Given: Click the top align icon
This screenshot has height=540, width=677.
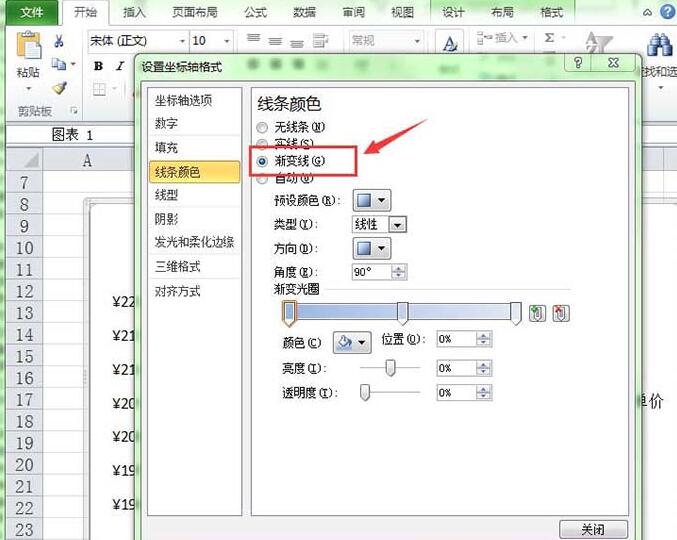Looking at the screenshot, I should [253, 38].
